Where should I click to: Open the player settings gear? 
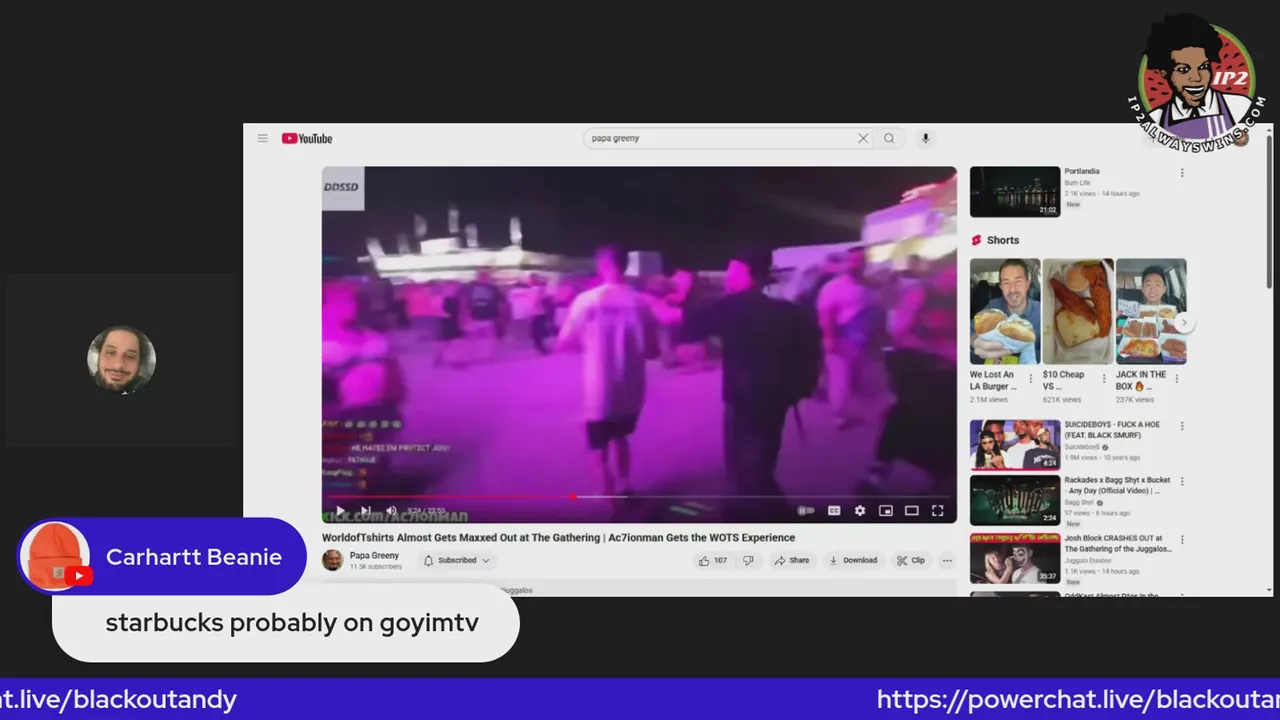click(860, 511)
